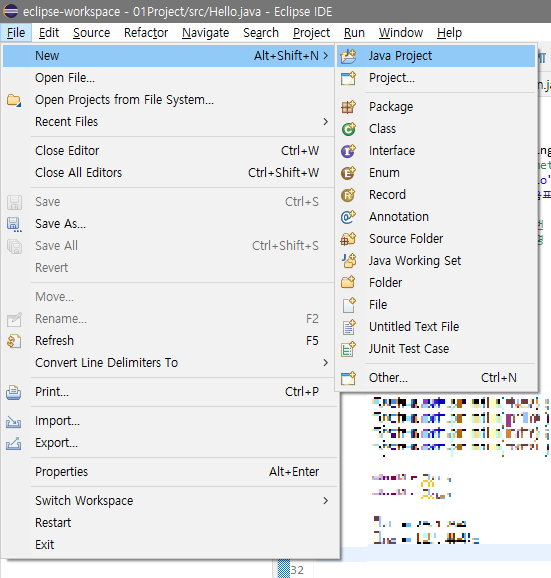Click the Save As floppy icon
Image resolution: width=551 pixels, height=578 pixels.
tap(14, 224)
